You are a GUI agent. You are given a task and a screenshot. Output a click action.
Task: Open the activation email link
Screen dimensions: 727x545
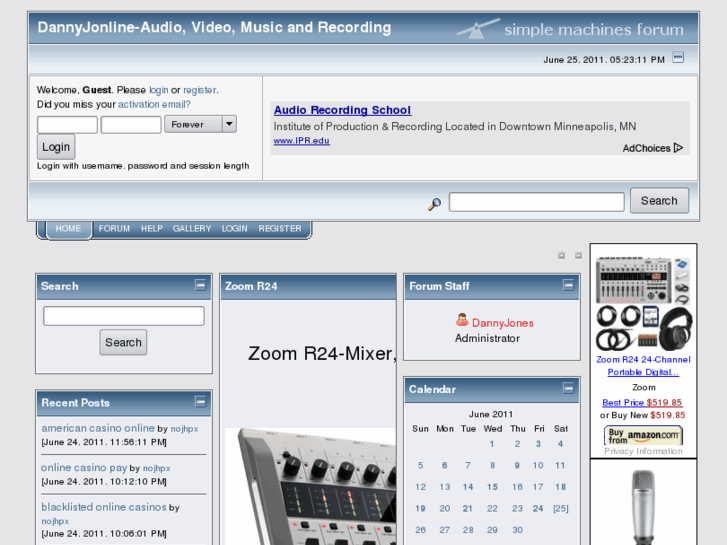click(154, 104)
